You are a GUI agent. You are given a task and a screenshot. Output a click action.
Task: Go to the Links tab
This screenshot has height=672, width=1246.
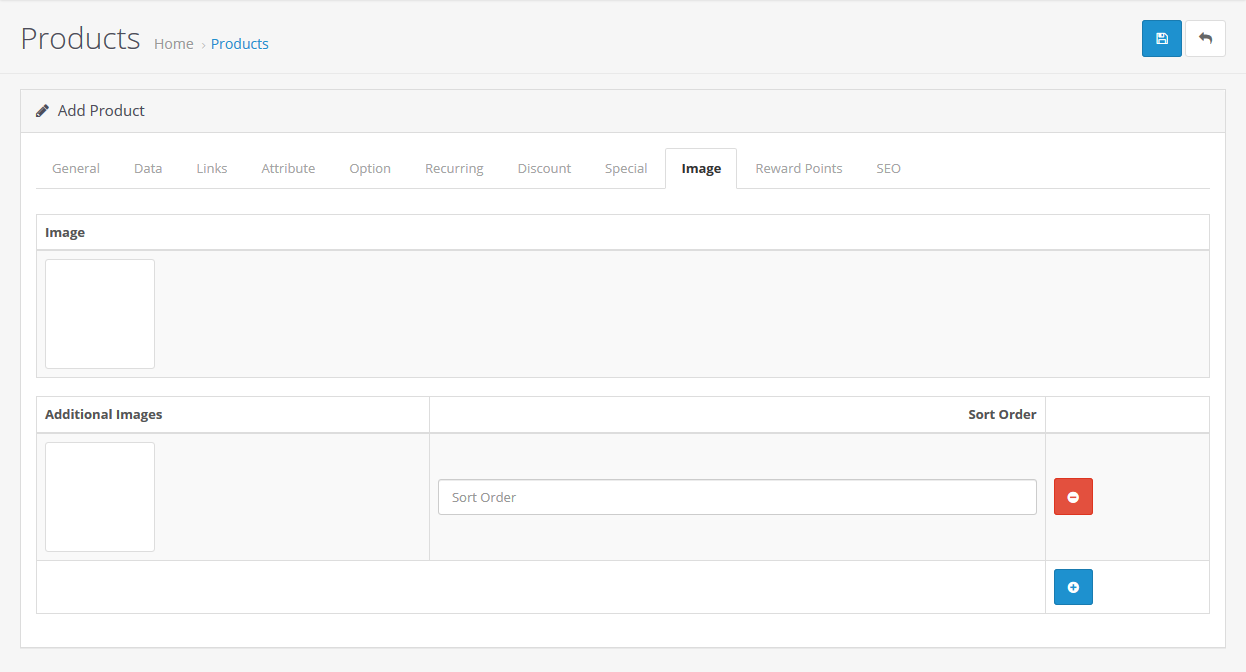point(212,168)
